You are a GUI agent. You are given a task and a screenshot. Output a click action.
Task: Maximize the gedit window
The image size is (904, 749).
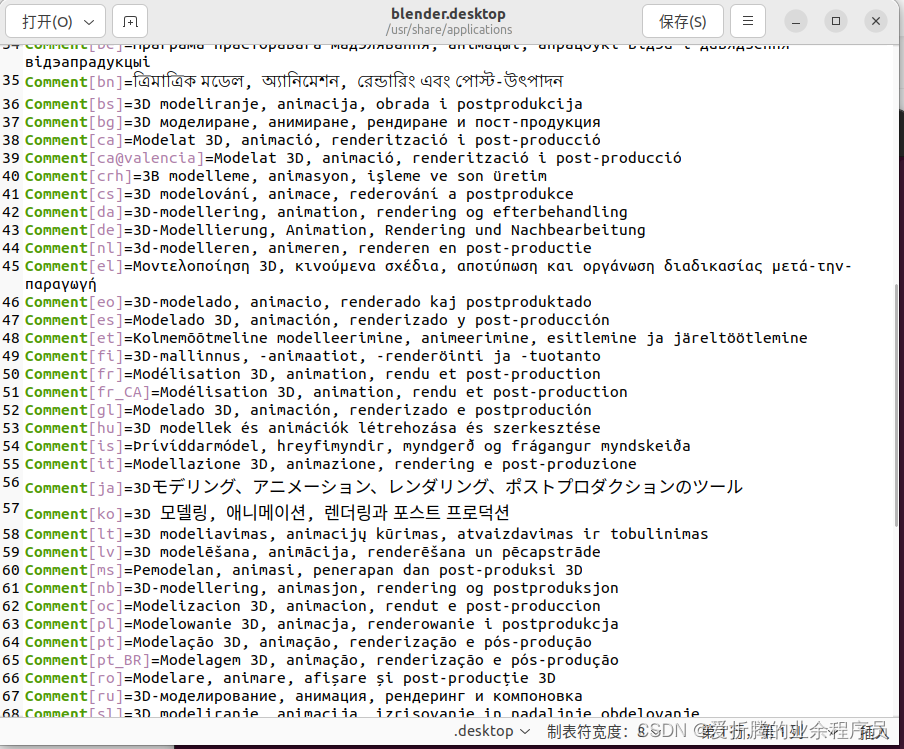click(836, 21)
